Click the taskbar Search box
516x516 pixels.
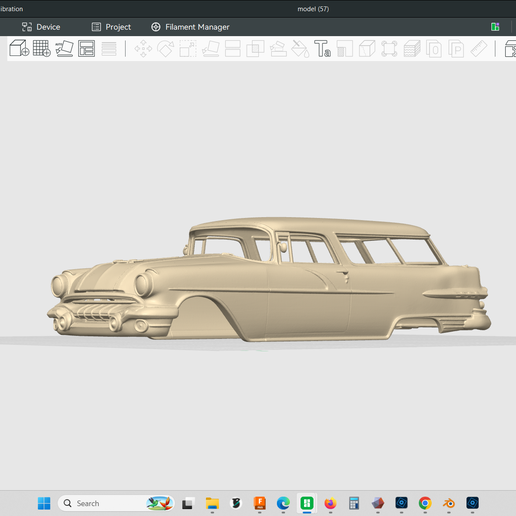tap(116, 503)
